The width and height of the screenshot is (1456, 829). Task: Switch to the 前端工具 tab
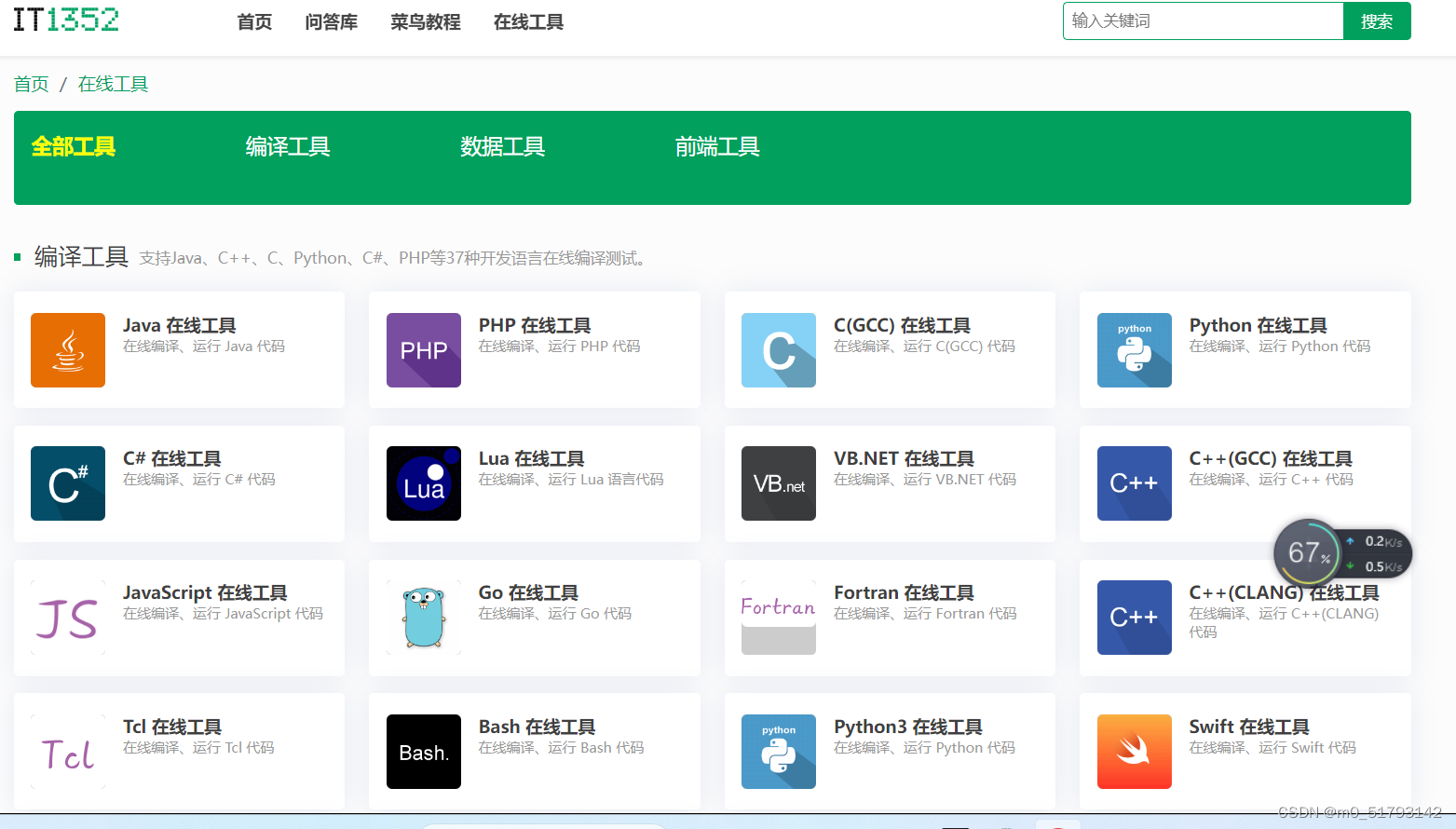717,146
